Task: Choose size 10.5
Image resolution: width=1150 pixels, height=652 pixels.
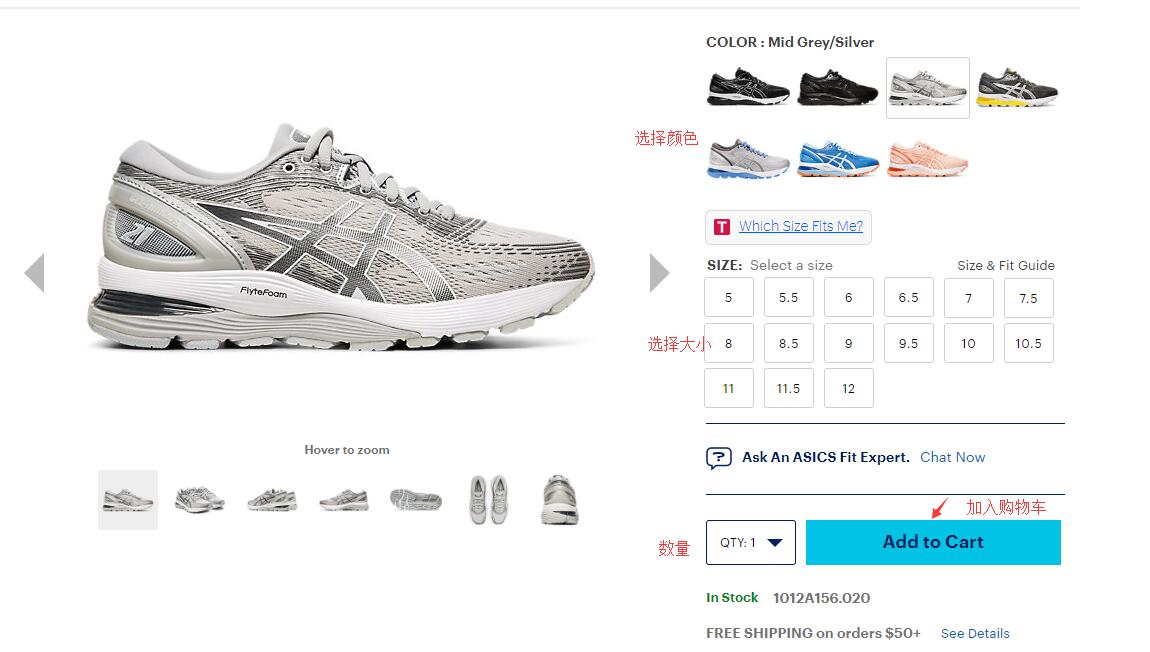Action: [1028, 343]
